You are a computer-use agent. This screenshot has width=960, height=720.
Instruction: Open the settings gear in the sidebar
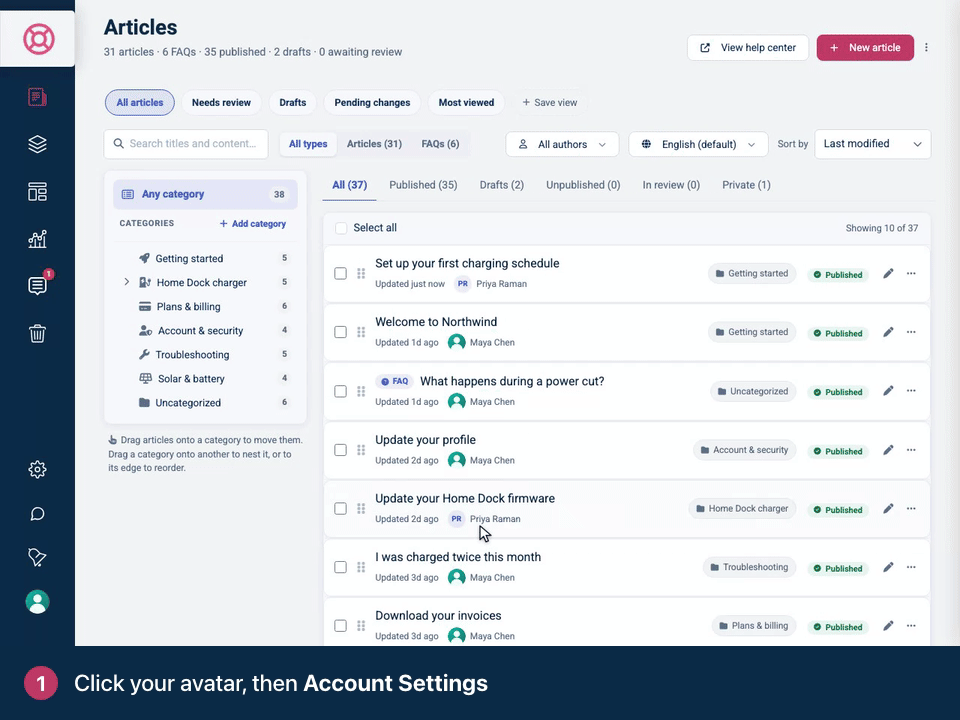(x=37, y=470)
